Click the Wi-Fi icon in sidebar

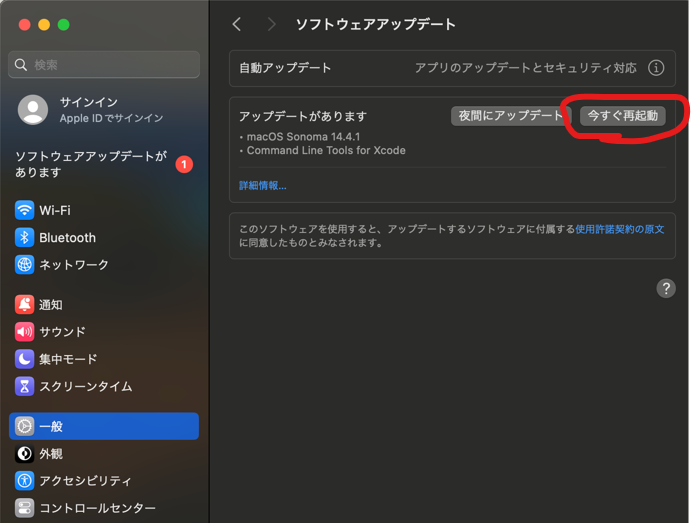point(24,210)
